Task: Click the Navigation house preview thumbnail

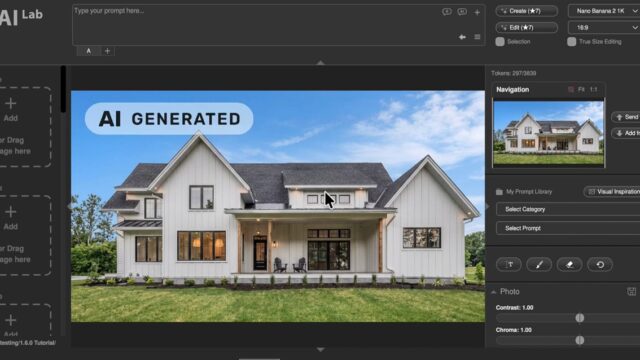Action: [x=548, y=133]
